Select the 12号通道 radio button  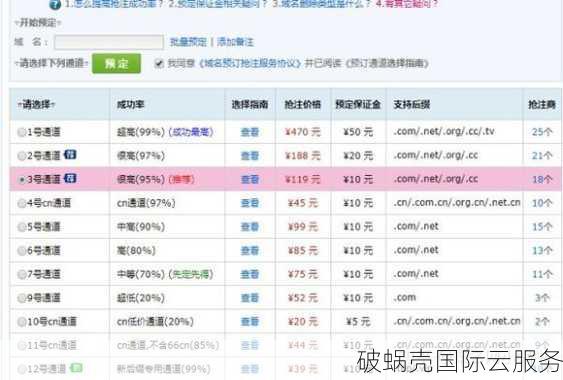tap(22, 369)
